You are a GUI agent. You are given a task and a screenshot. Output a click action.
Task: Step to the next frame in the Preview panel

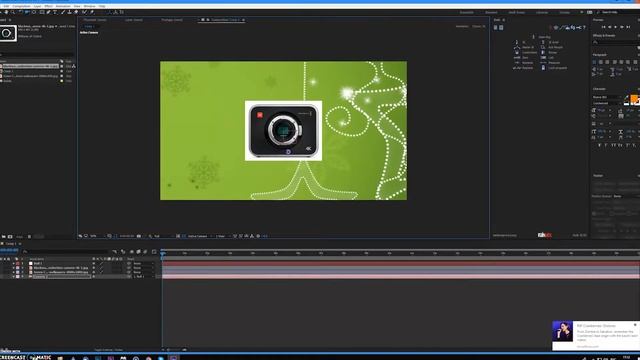click(x=622, y=27)
